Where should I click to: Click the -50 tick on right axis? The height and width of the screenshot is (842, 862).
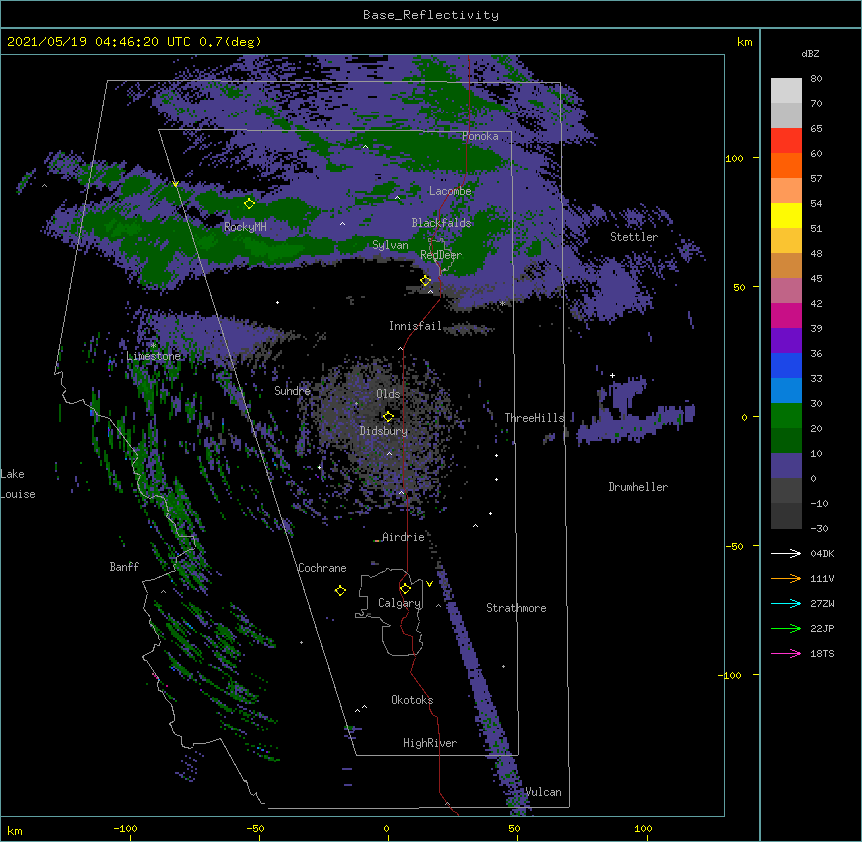click(734, 546)
